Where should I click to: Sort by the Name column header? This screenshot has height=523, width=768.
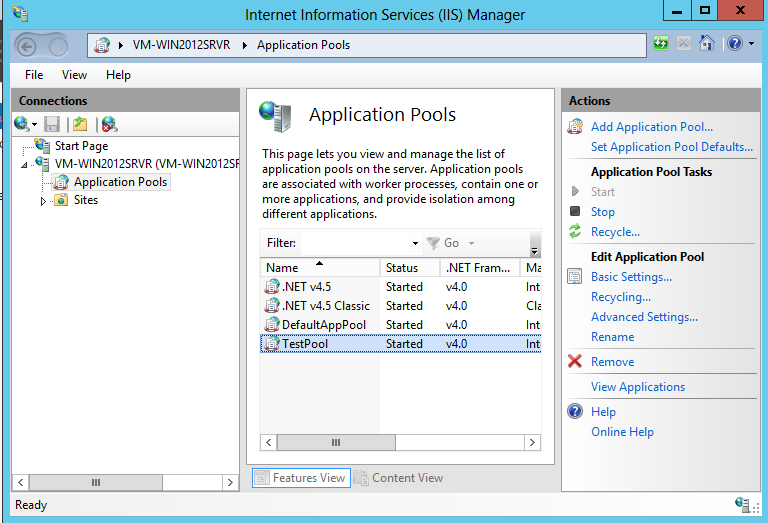click(x=320, y=268)
